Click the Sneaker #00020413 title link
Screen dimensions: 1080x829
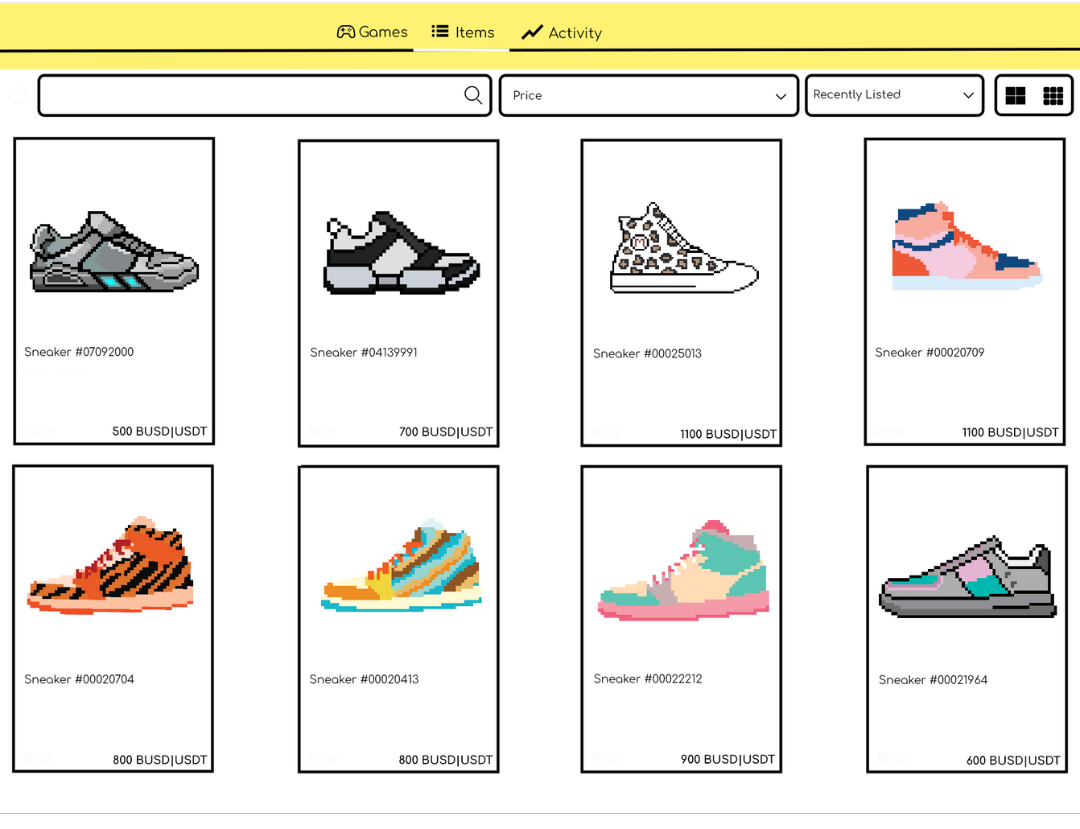point(364,679)
